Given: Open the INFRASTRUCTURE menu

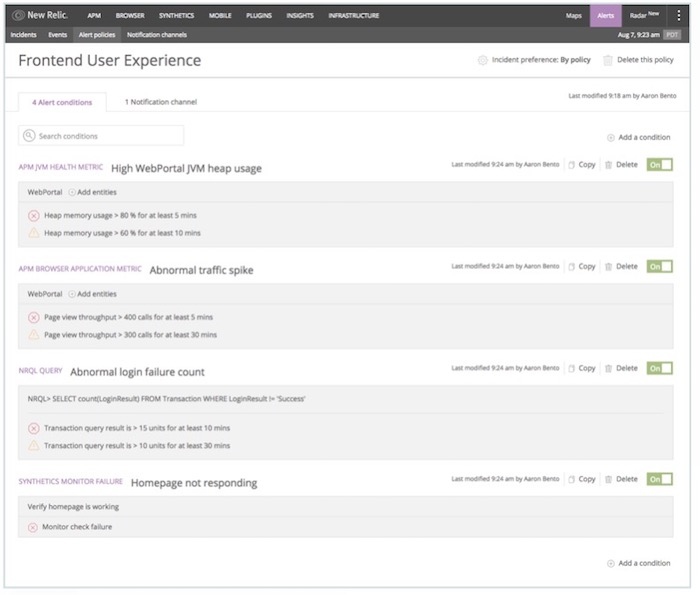Looking at the screenshot, I should 354,16.
